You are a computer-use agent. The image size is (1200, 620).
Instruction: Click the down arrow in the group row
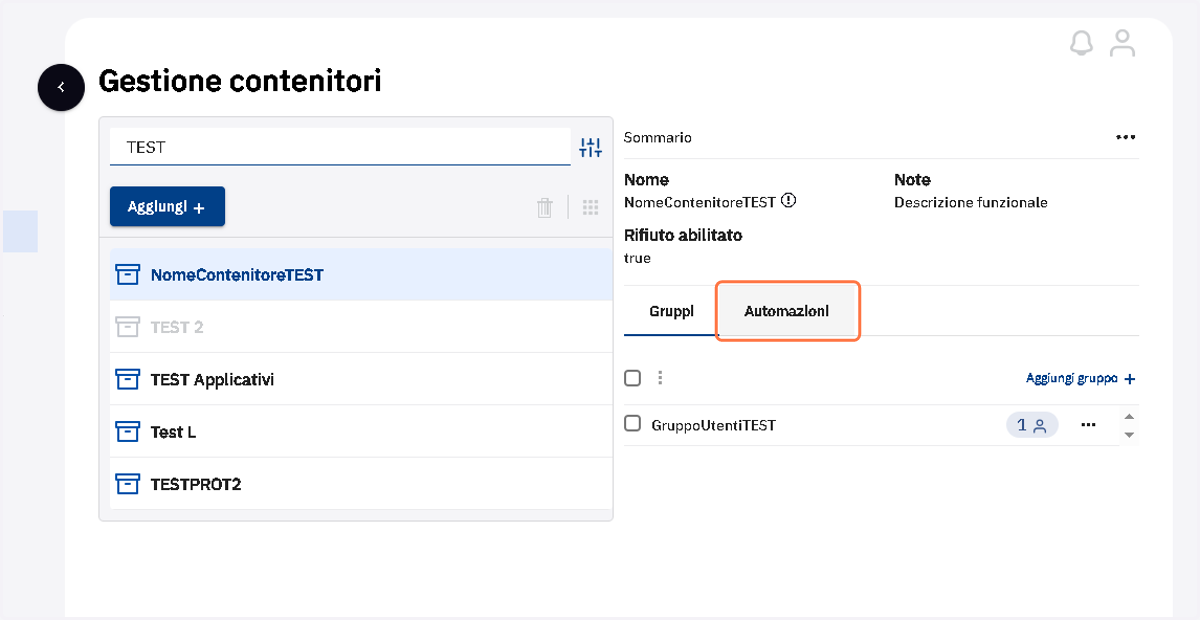point(1129,435)
